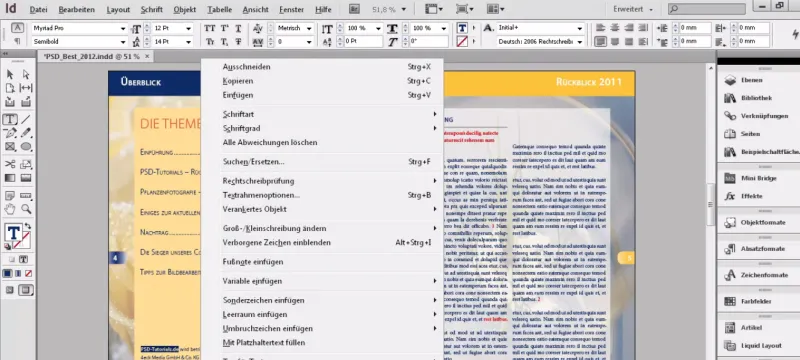Open the 12 Pt font size dropdown
Image resolution: width=800 pixels, height=360 pixels.
coord(189,29)
